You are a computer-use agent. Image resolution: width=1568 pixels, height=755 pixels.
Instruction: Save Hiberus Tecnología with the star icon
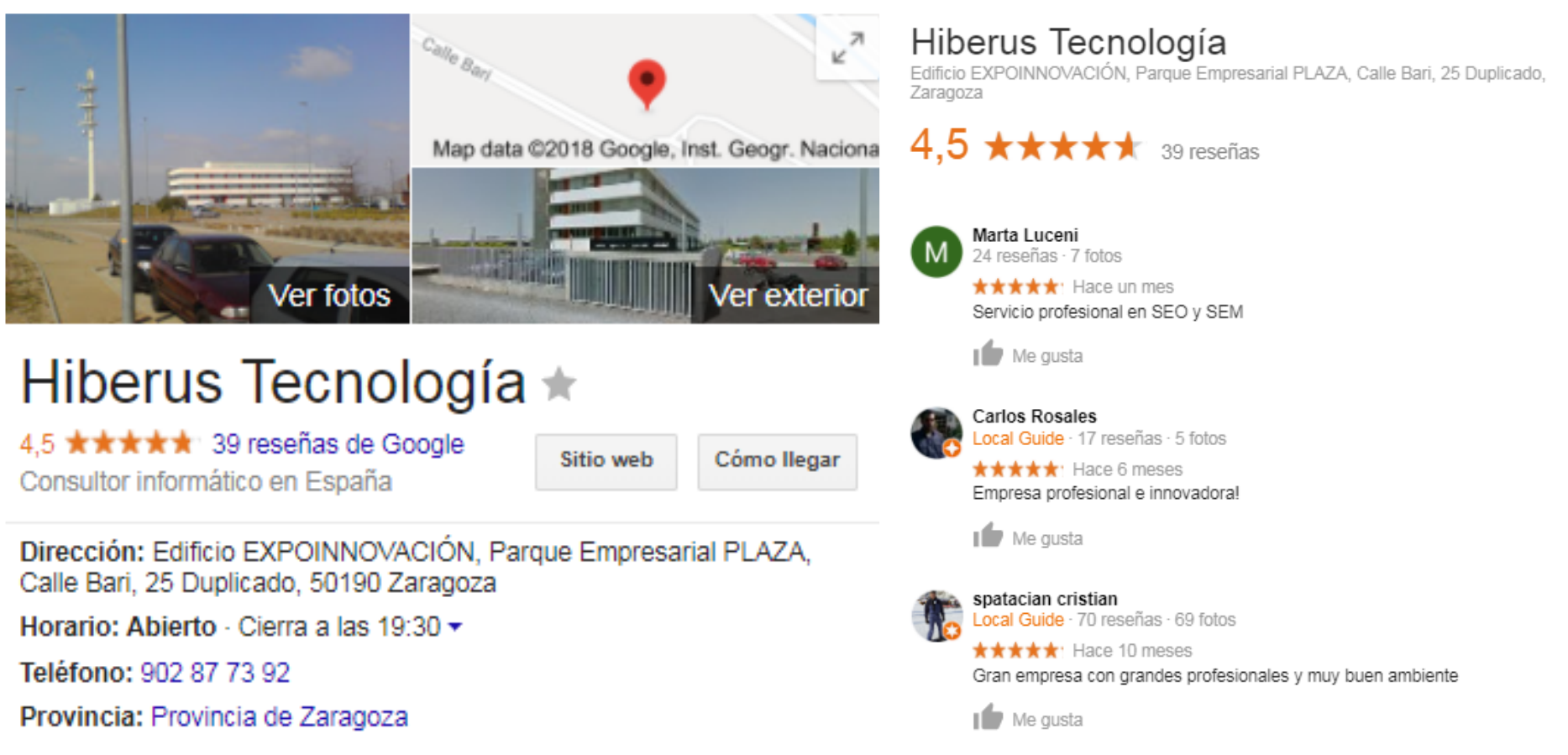pyautogui.click(x=559, y=385)
